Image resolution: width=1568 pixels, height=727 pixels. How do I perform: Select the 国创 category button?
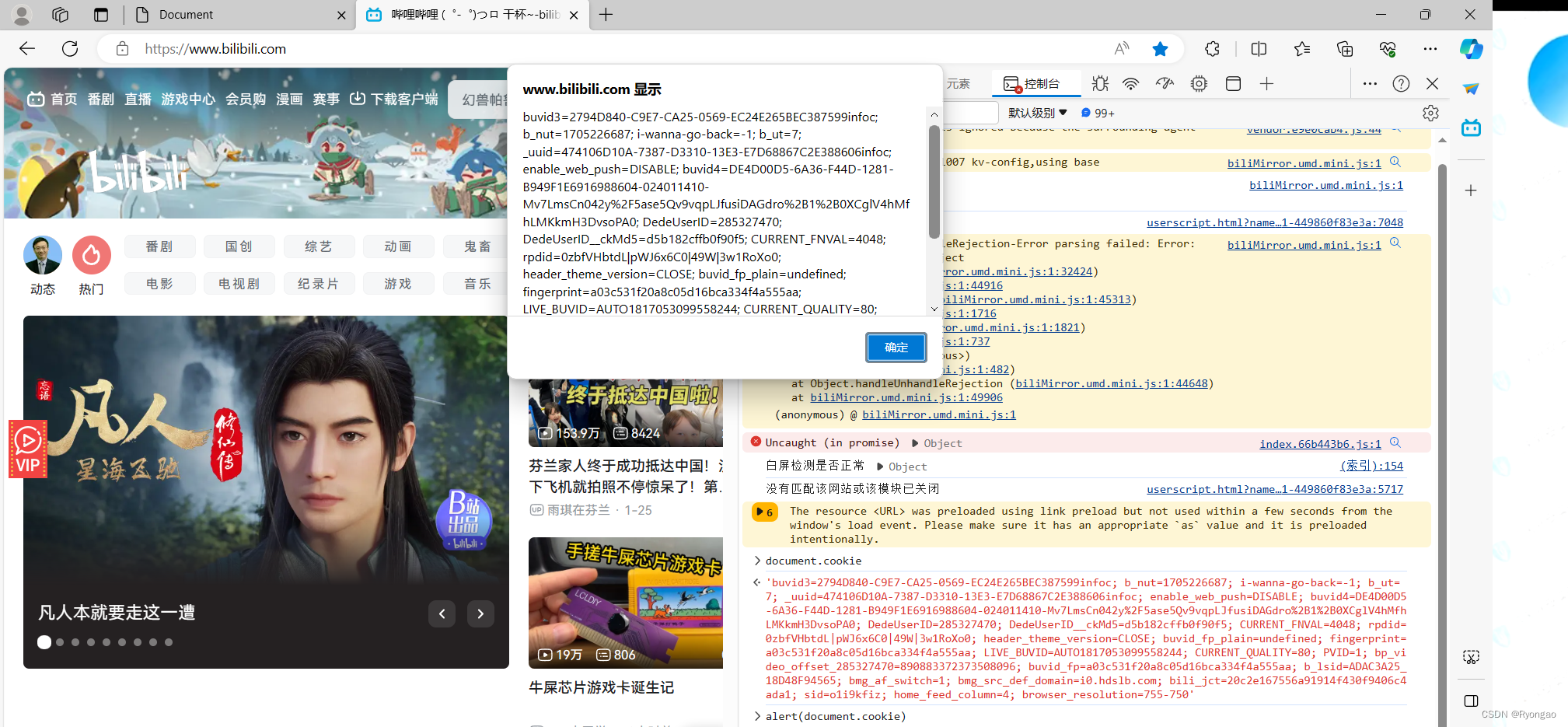click(239, 246)
